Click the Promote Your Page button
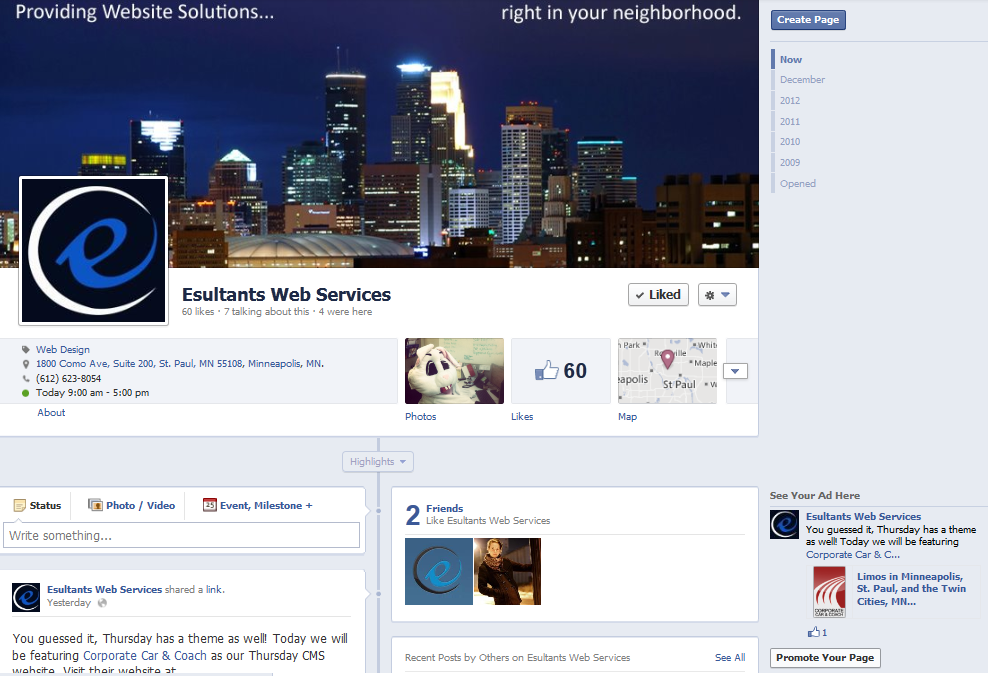 coord(825,658)
